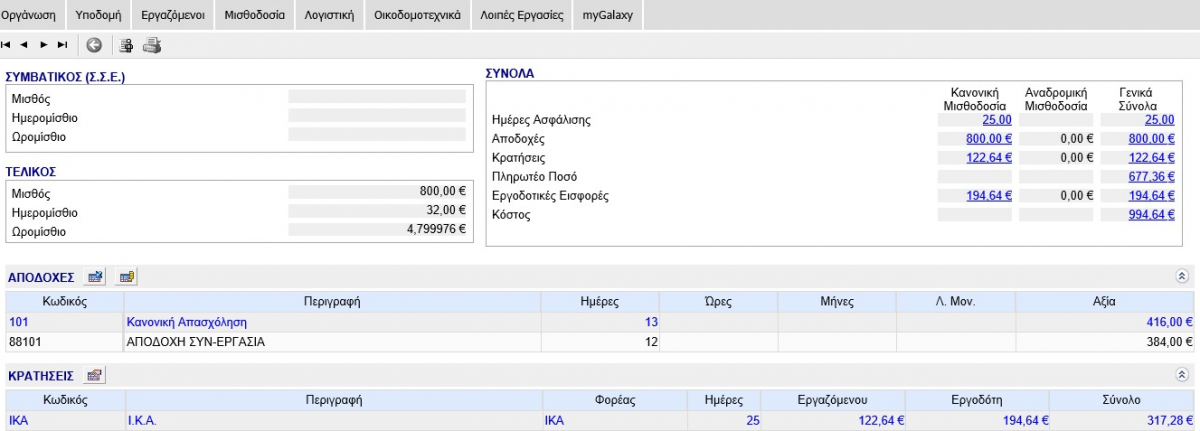Open Ημέρες Ασφάλισης link under Γενικά Σύνολα
This screenshot has width=1200, height=431.
(1159, 120)
